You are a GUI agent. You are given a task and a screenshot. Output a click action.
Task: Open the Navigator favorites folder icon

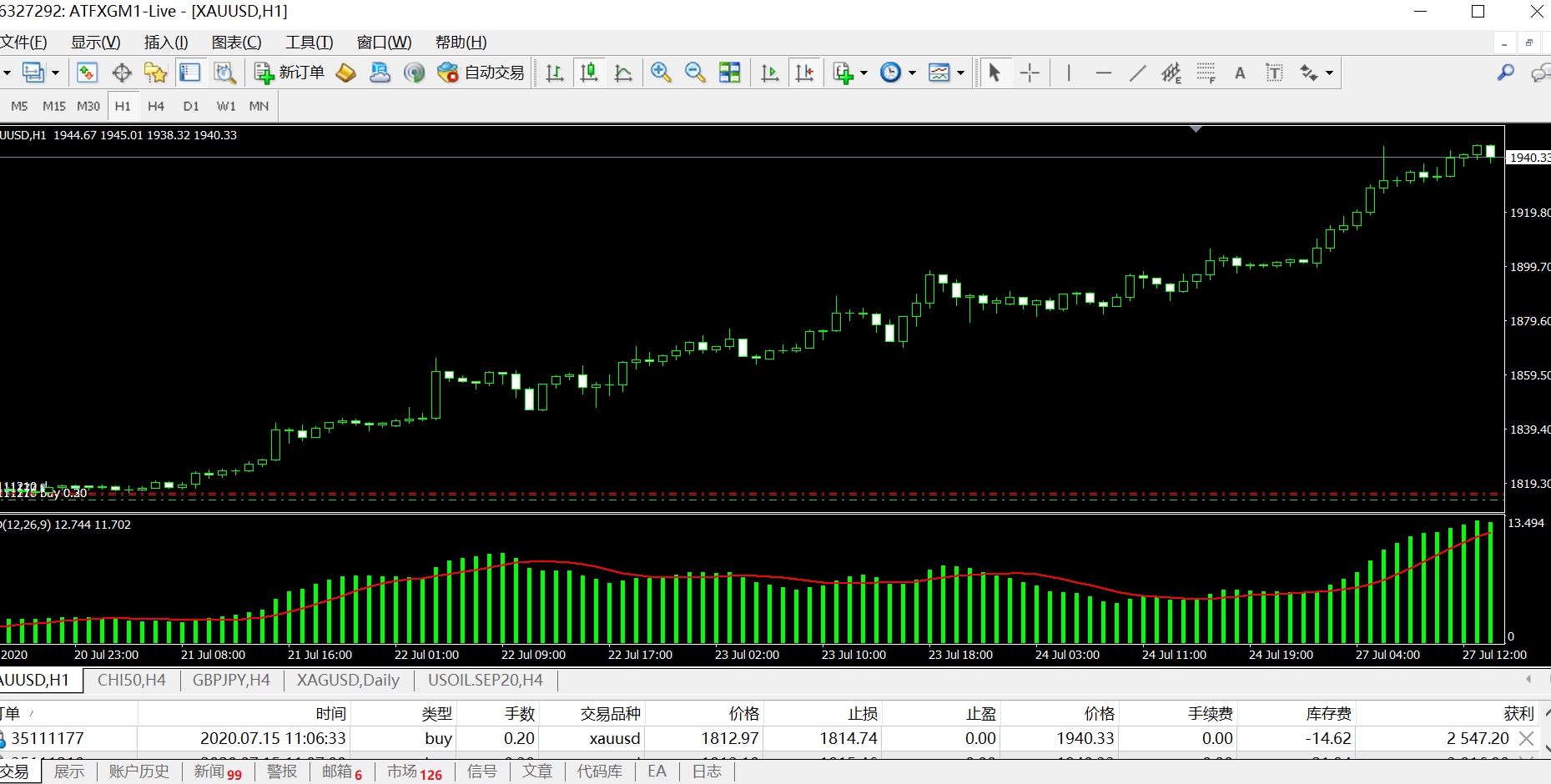[x=155, y=73]
